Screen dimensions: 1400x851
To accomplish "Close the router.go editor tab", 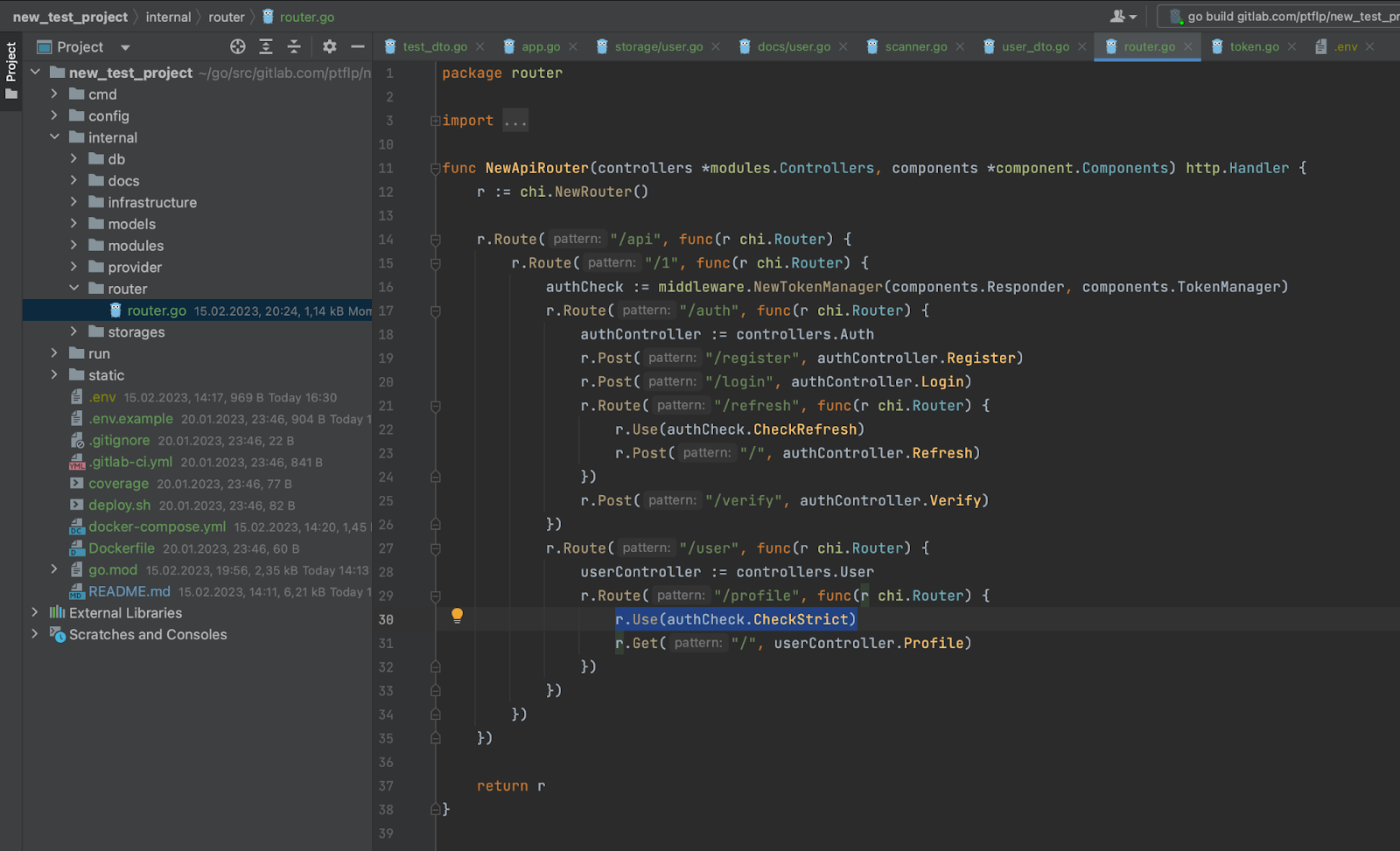I will coord(1188,47).
